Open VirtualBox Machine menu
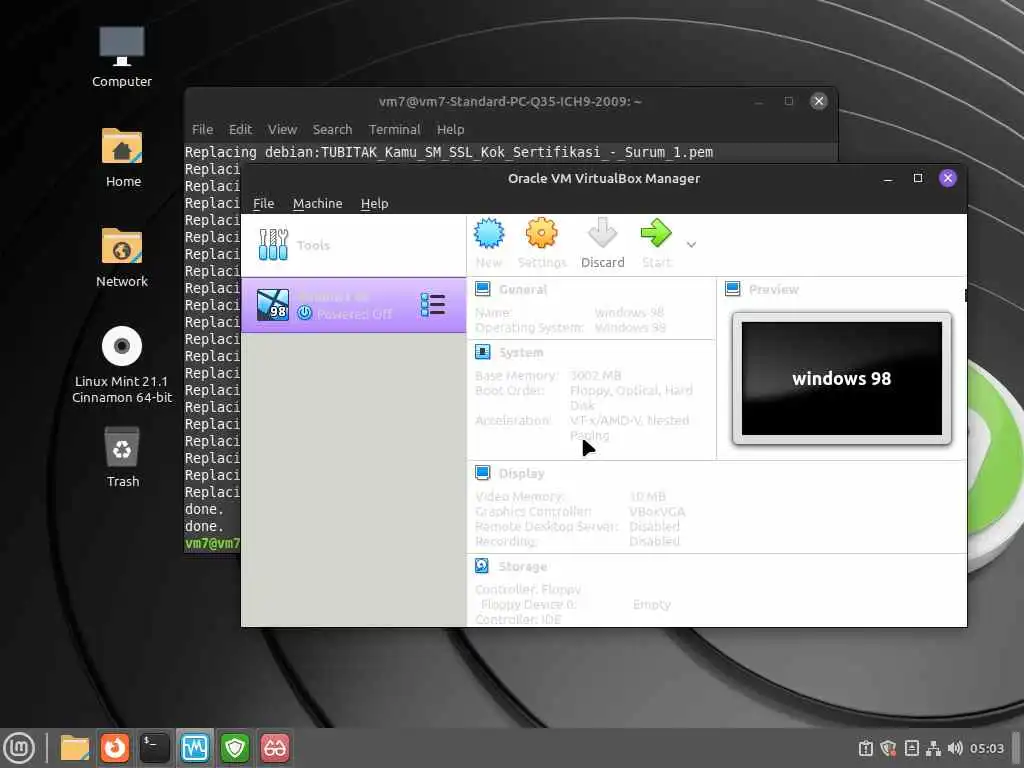This screenshot has height=768, width=1024. (317, 203)
